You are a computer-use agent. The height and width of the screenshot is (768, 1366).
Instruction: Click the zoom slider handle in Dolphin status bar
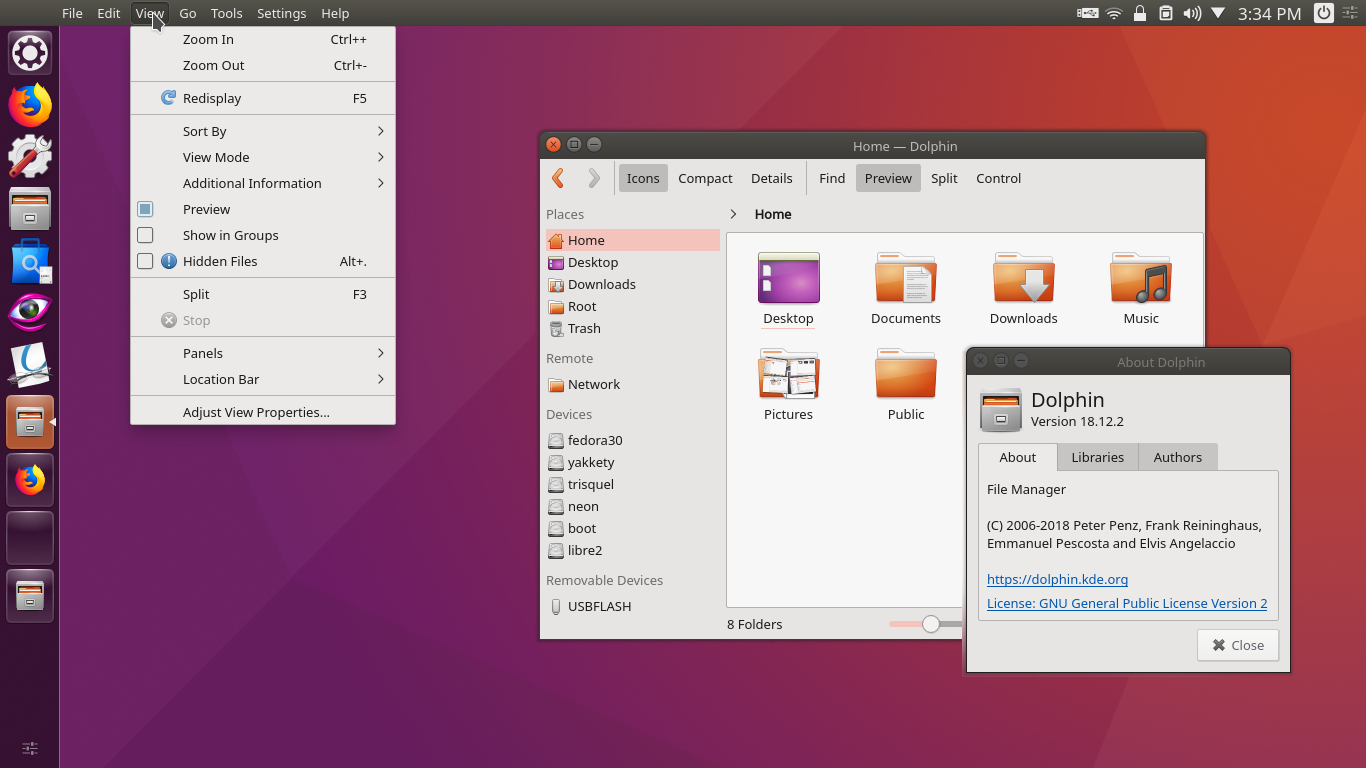tap(931, 624)
